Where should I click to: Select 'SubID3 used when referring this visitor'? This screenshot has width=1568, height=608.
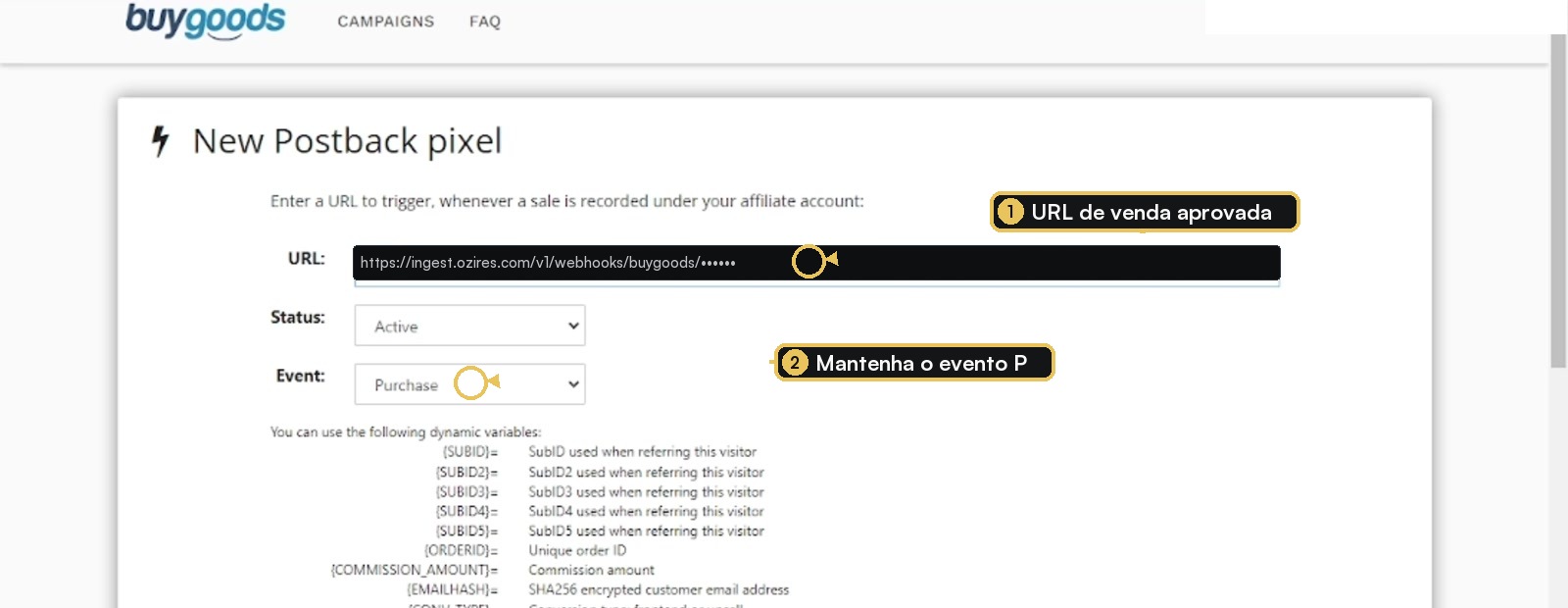pyautogui.click(x=646, y=492)
